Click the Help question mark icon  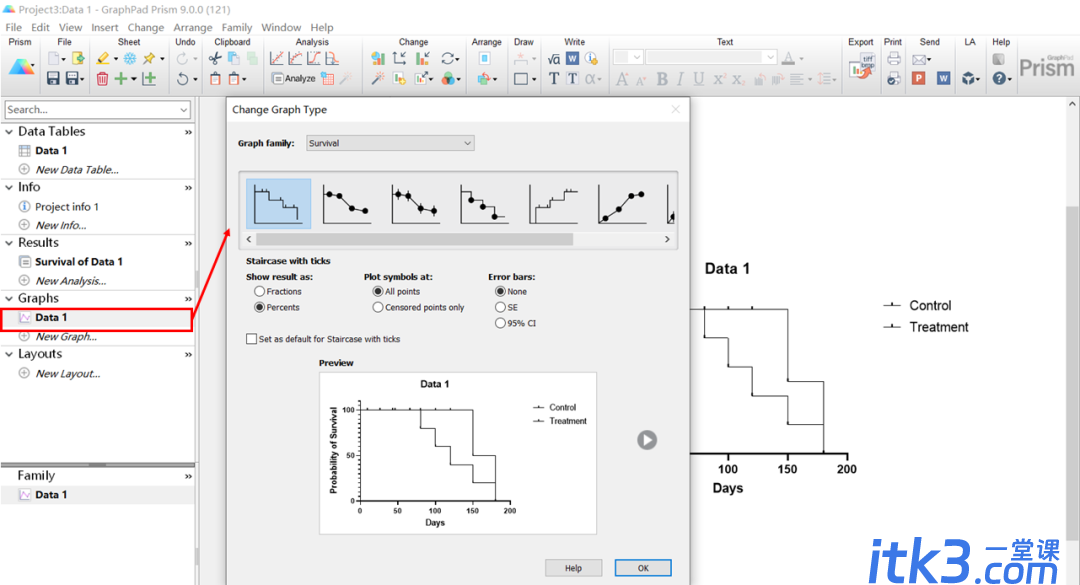coord(999,79)
